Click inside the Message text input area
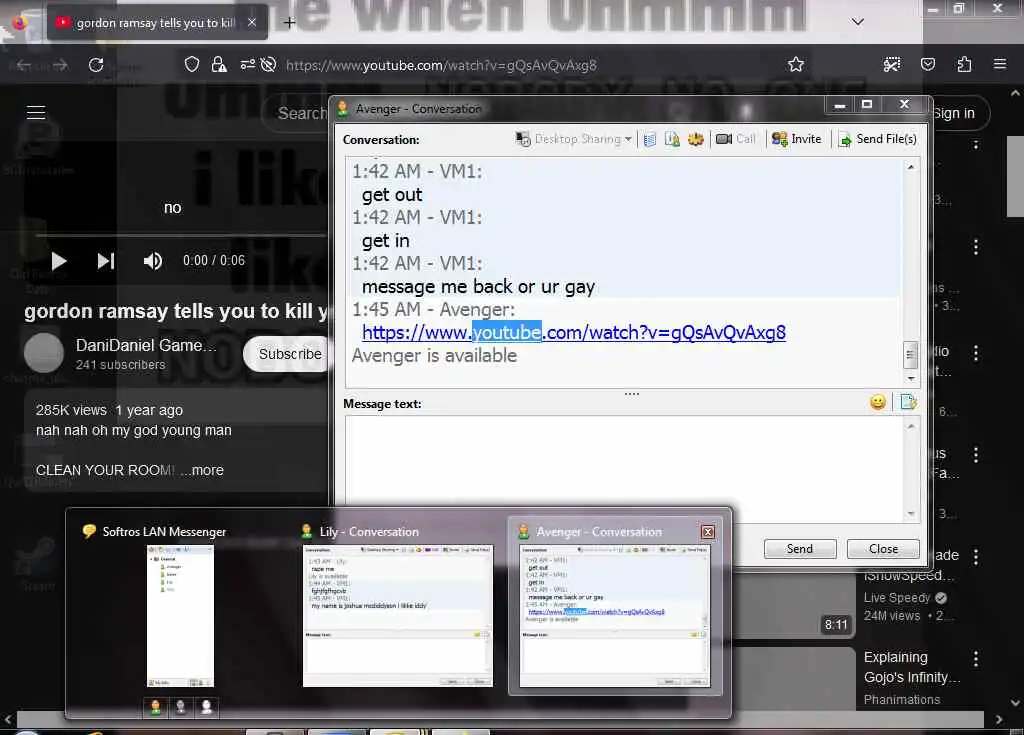 point(624,468)
